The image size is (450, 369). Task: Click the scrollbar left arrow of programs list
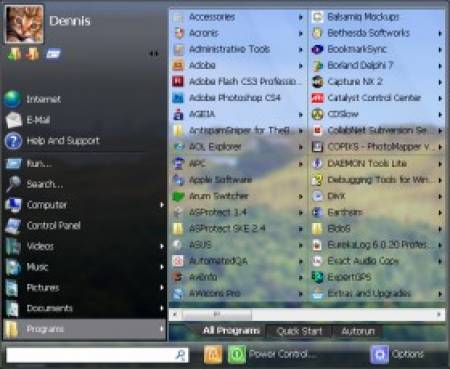tap(175, 314)
